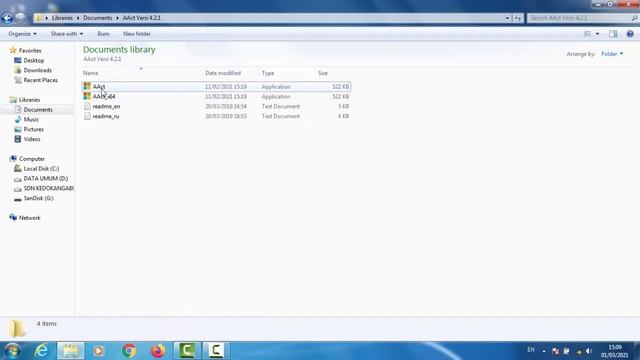Open Local Disk (C:)

point(41,169)
